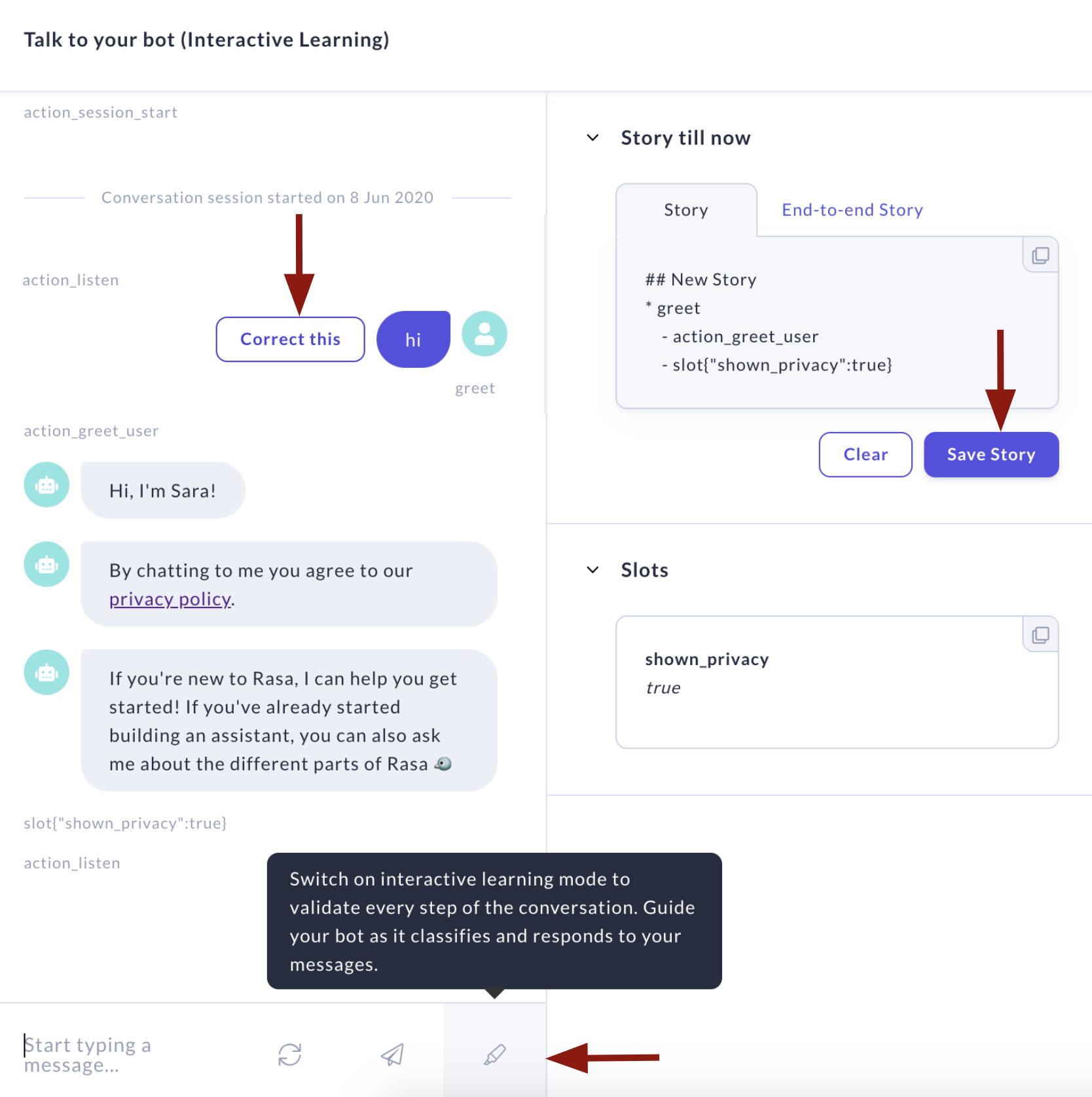Click the bot avatar beside the privacy message
The width and height of the screenshot is (1092, 1097).
coord(46,564)
